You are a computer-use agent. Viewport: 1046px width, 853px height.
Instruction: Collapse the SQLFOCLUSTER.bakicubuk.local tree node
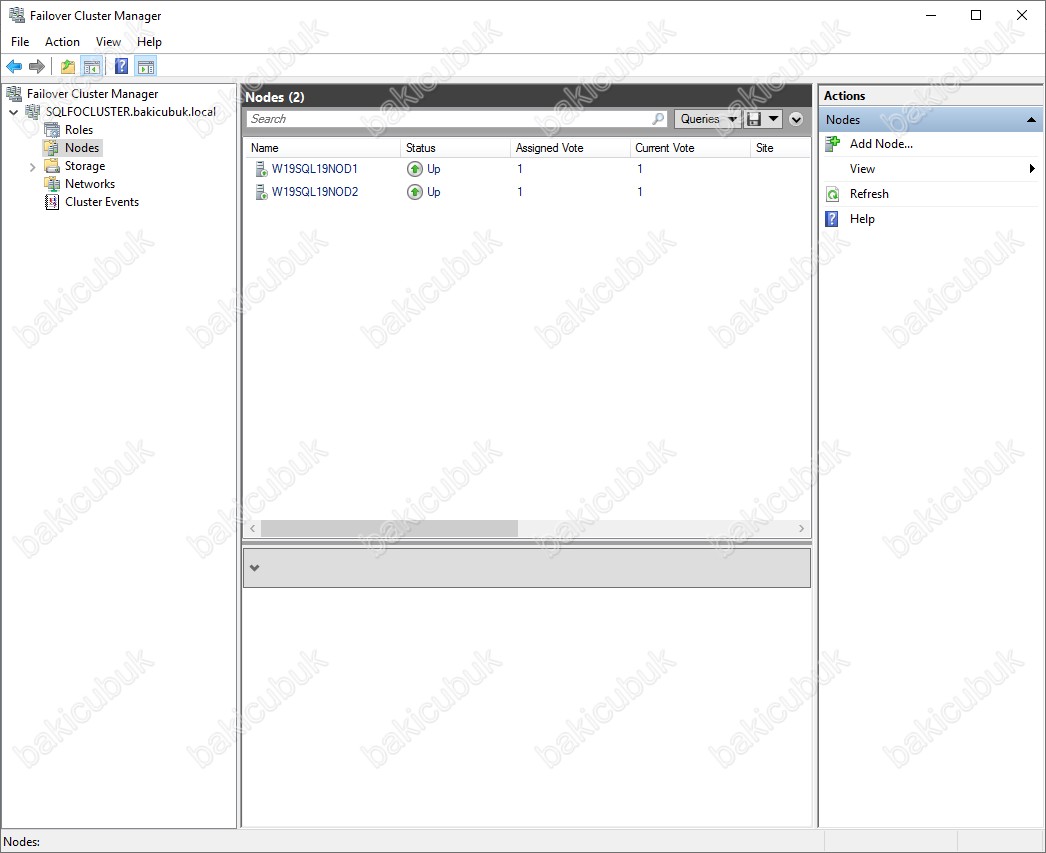pos(13,112)
